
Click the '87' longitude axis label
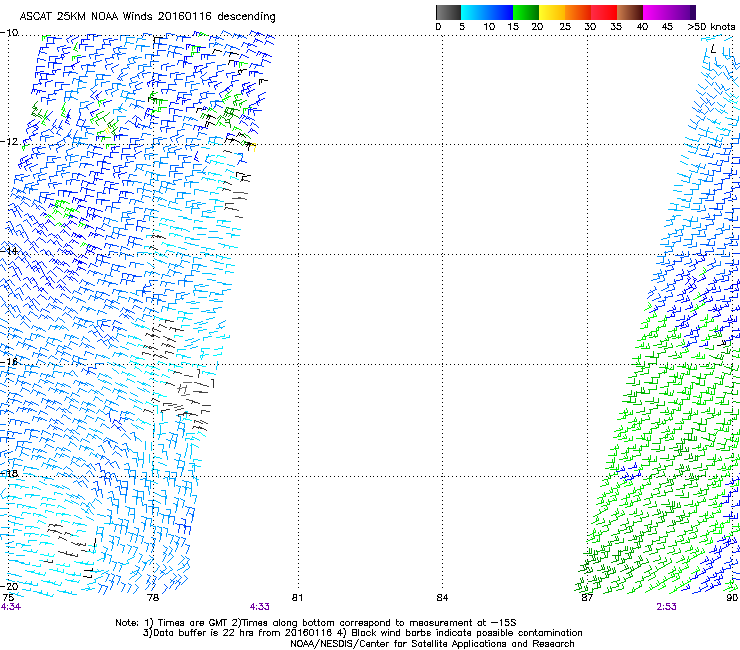587,598
